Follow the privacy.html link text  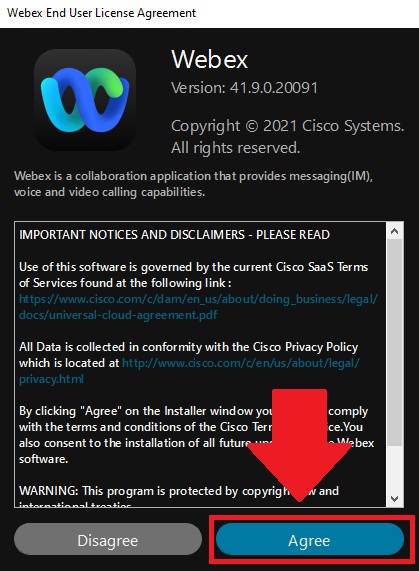pos(51,379)
